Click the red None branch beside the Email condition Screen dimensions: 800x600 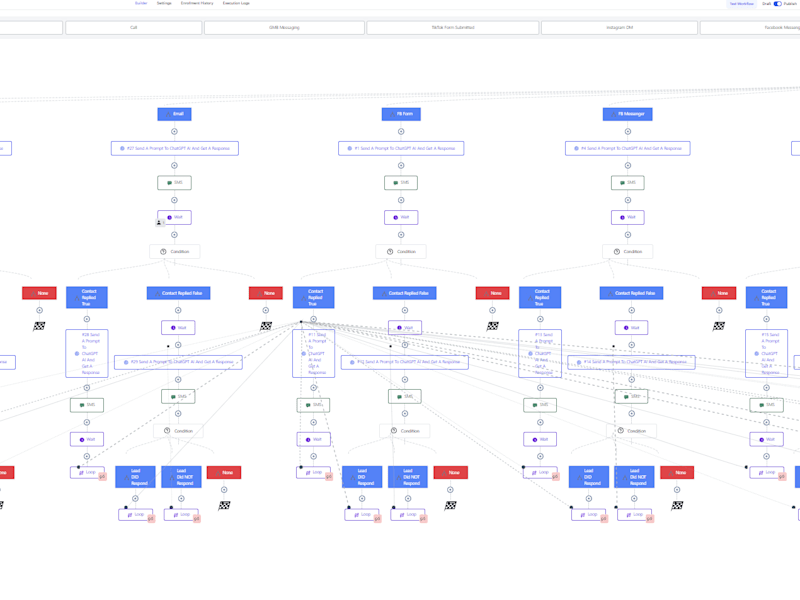pos(266,293)
